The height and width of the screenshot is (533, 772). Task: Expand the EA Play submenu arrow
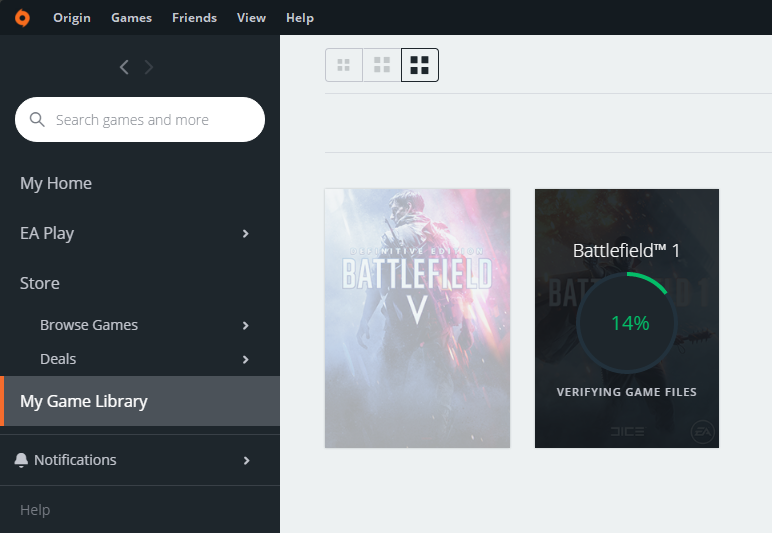[x=246, y=234]
